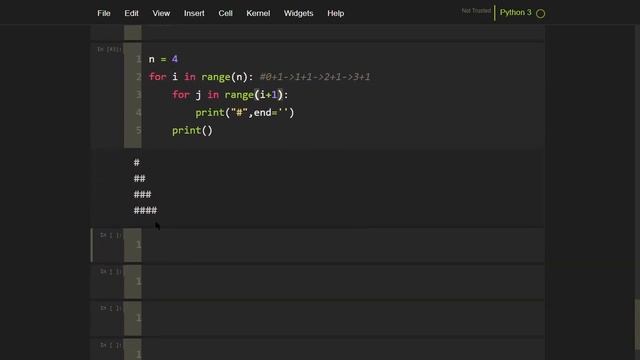The height and width of the screenshot is (360, 640).
Task: Click the line print("#",end='')
Action: tap(244, 113)
